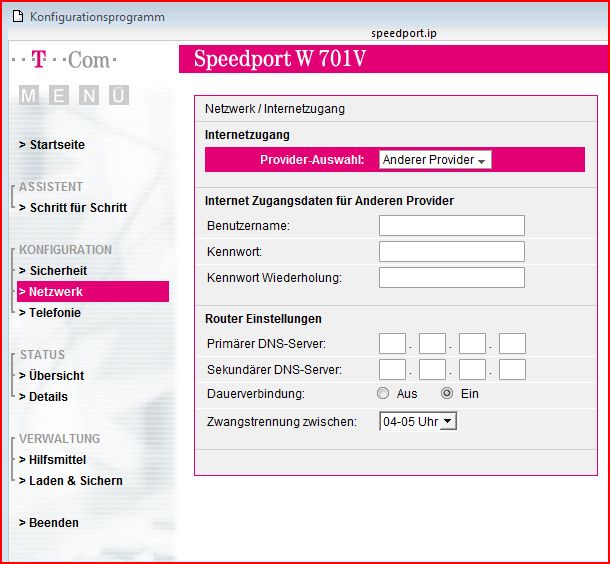Open Zwangstrennung zwischen time dropdown
The image size is (610, 564).
pyautogui.click(x=418, y=421)
